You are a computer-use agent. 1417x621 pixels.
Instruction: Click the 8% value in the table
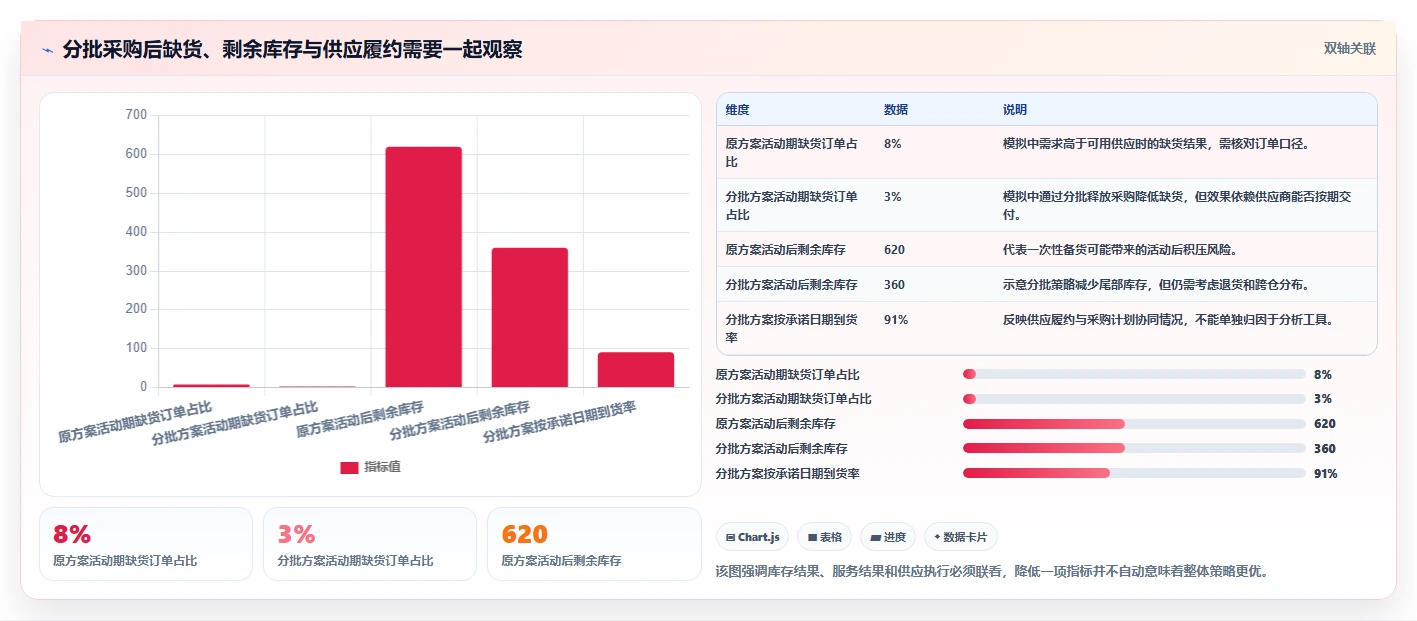[893, 144]
